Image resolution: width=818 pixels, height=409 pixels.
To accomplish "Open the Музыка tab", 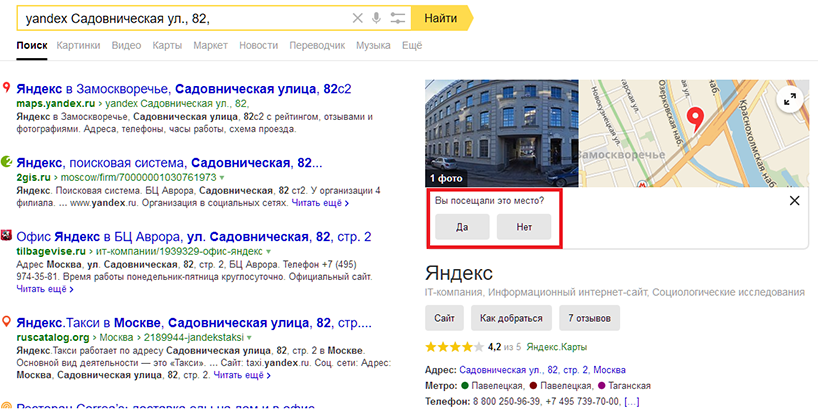I will [373, 45].
